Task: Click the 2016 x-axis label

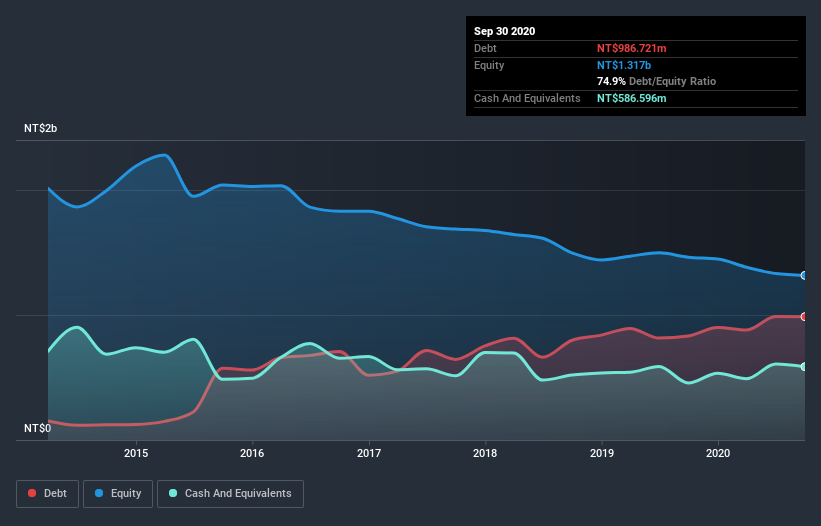Action: pyautogui.click(x=252, y=453)
